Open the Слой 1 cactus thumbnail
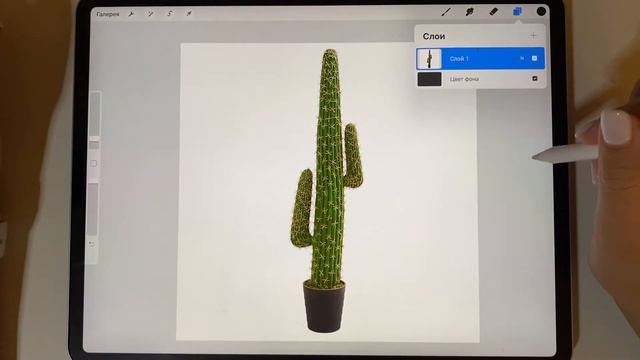640x360 pixels. click(x=429, y=59)
